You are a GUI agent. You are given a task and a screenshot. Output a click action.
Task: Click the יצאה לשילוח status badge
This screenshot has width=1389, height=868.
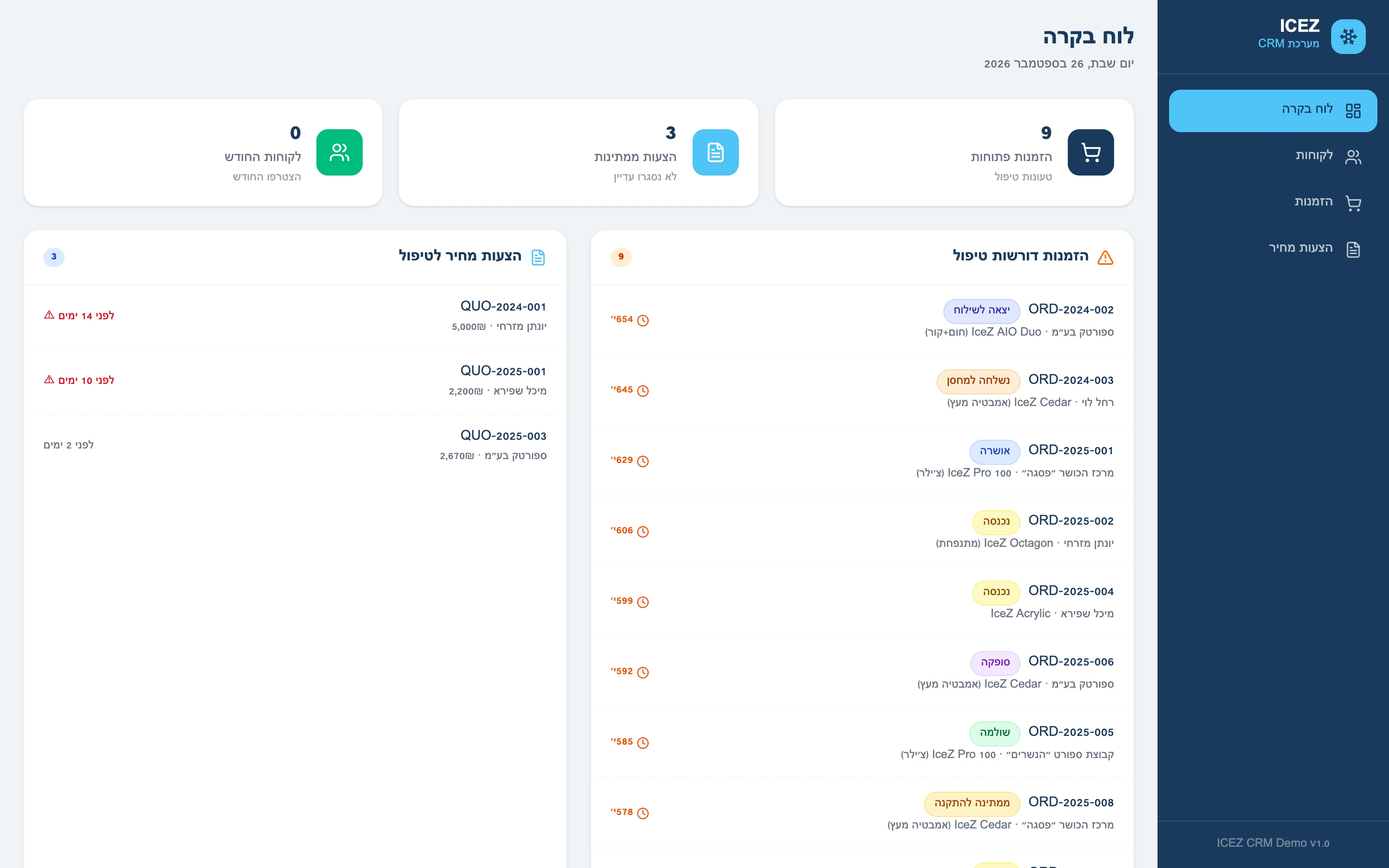tap(981, 311)
